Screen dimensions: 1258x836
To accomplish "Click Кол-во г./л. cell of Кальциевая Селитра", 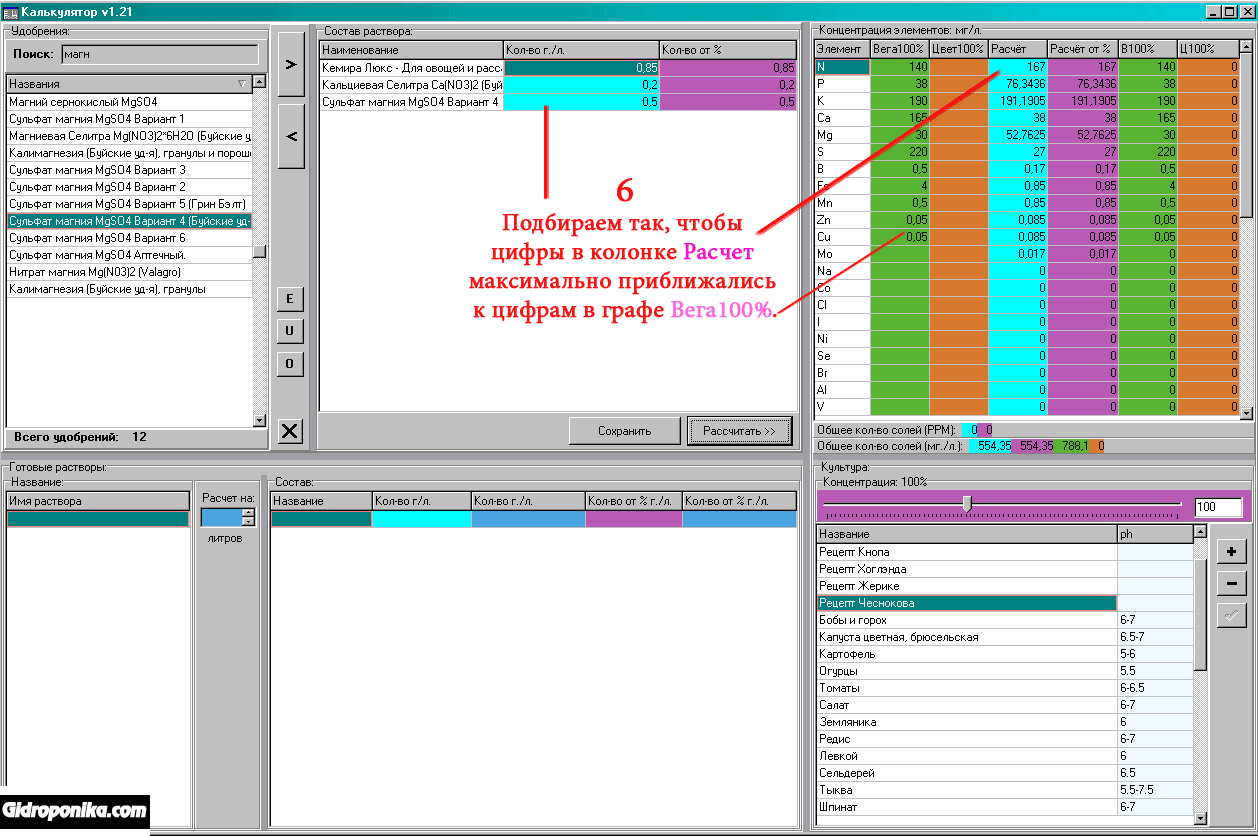I will tap(582, 84).
